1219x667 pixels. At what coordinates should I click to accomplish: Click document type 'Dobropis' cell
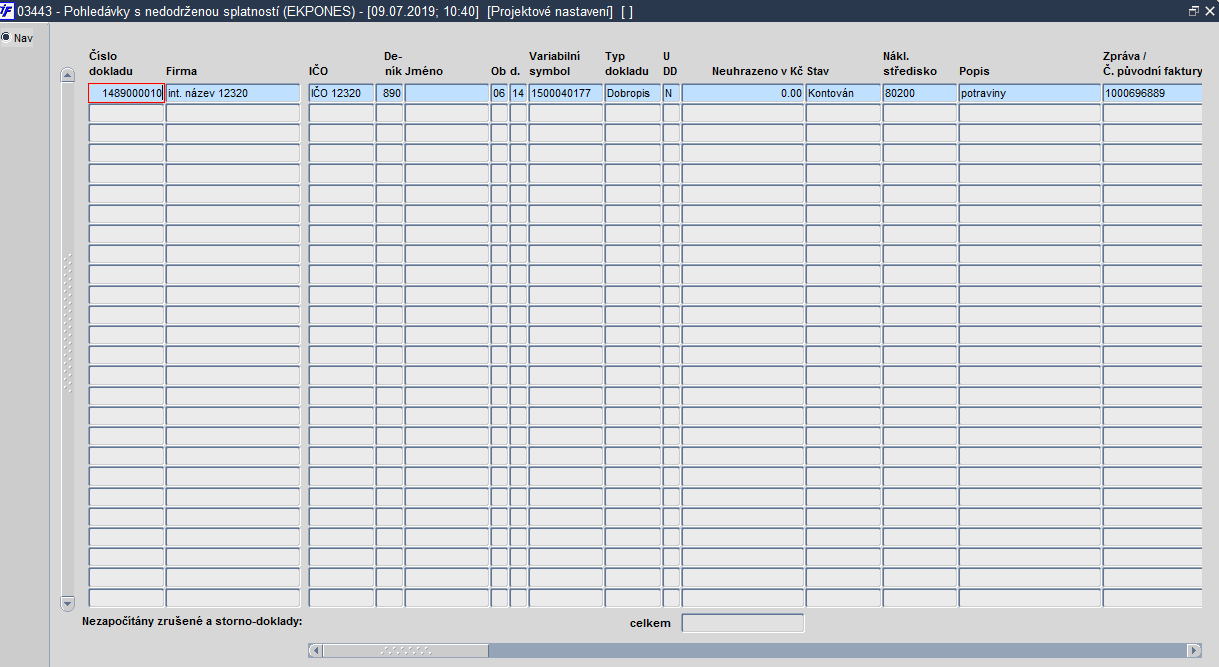[x=633, y=93]
